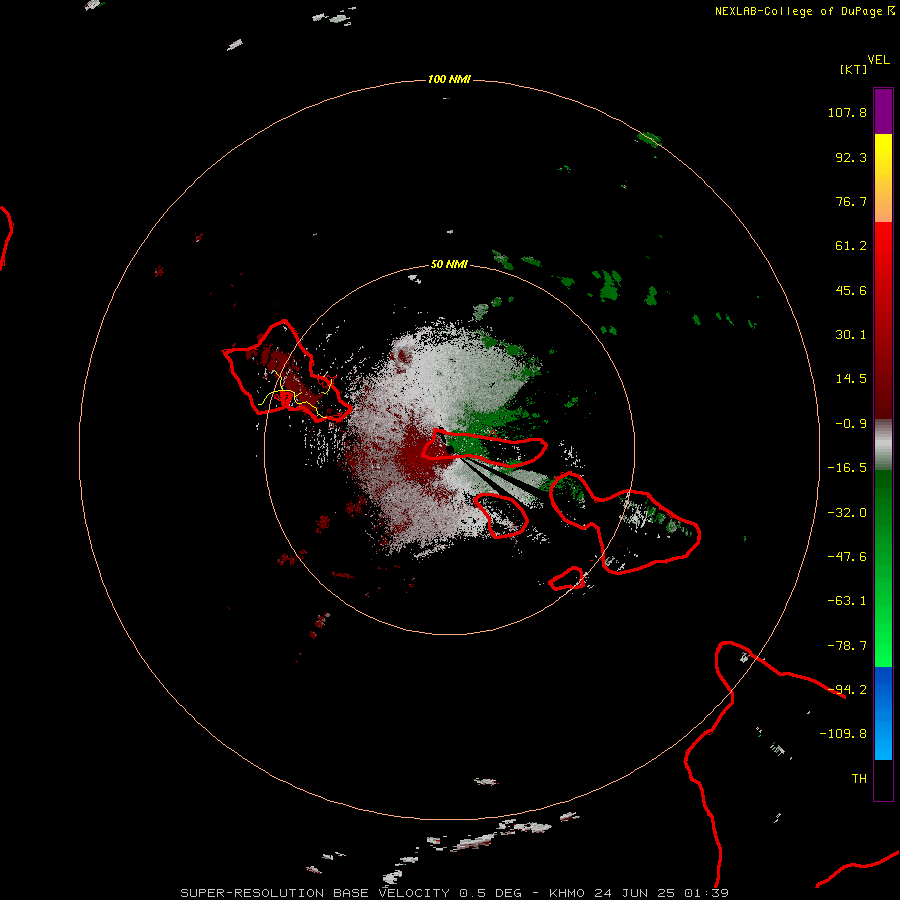
Task: Click the 50 NMI range ring label
Action: point(449,265)
